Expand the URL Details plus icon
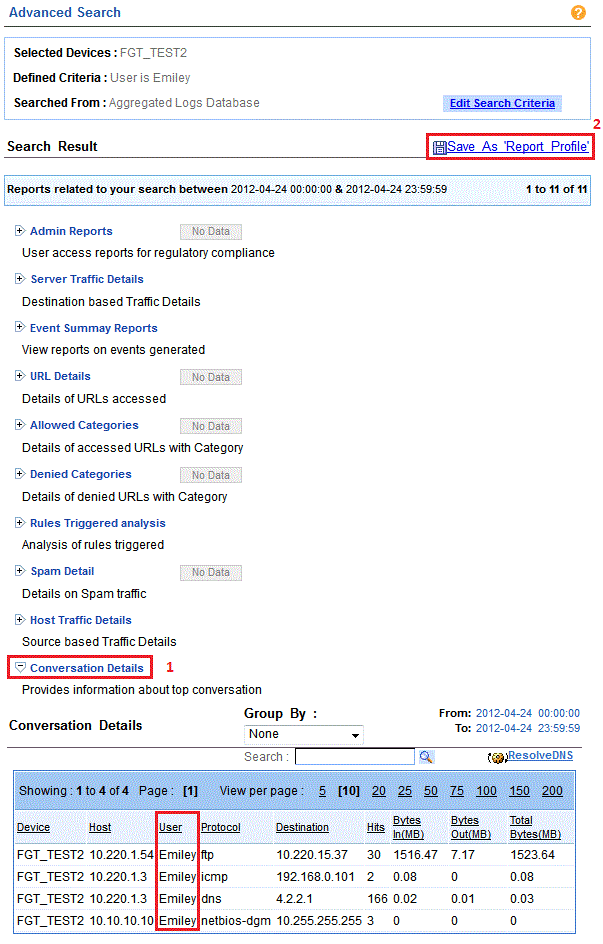This screenshot has width=603, height=944. point(20,376)
